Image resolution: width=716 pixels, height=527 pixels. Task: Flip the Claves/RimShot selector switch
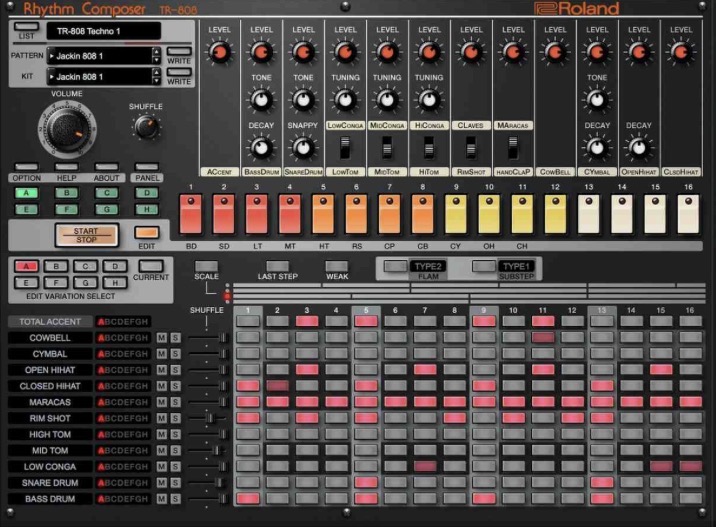pos(471,148)
